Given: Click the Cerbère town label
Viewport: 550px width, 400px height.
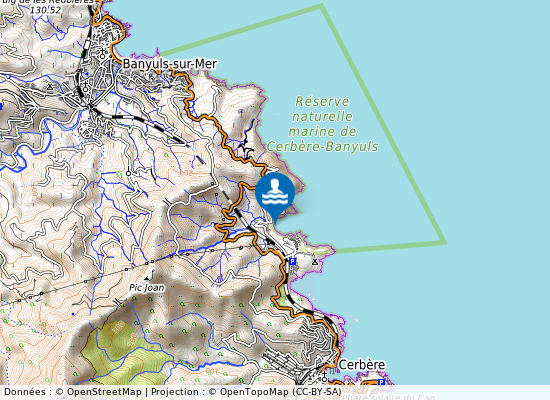Looking at the screenshot, I should click(362, 365).
